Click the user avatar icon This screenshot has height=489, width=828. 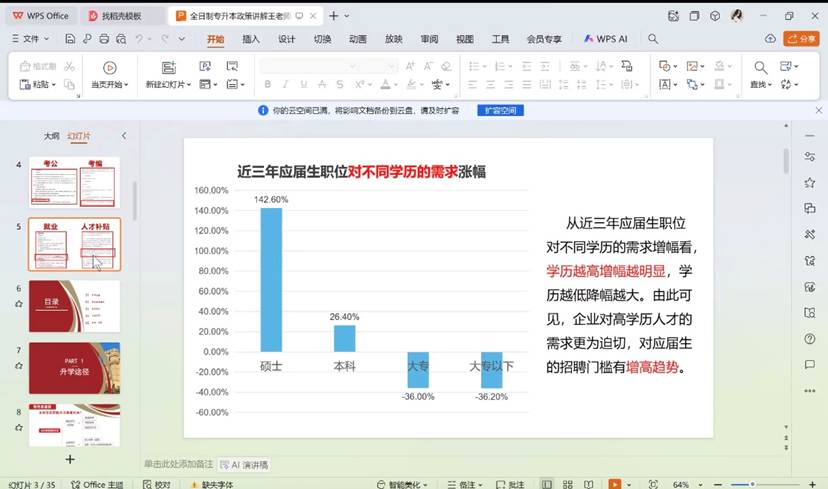click(x=737, y=16)
